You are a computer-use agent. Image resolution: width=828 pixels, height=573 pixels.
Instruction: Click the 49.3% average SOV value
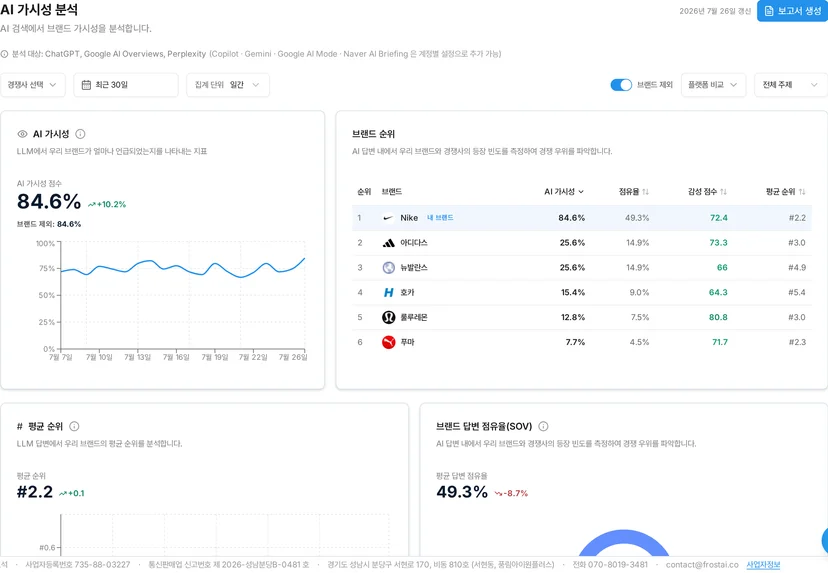462,492
